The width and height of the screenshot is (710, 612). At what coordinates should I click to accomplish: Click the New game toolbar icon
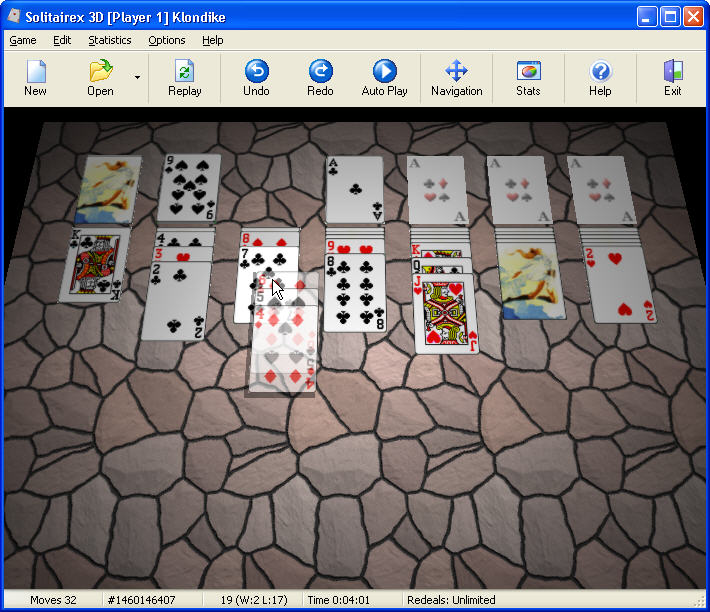coord(36,78)
